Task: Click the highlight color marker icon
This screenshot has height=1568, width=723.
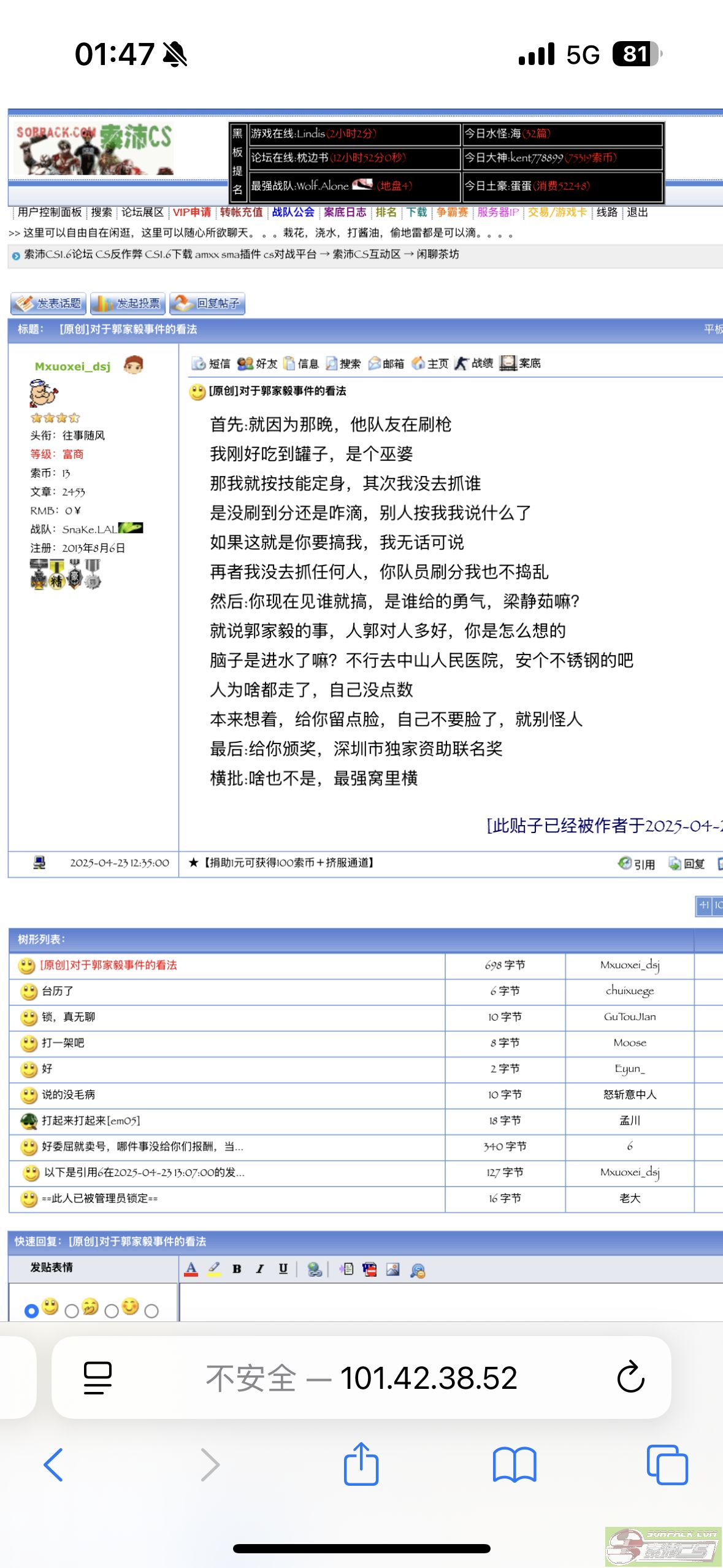Action: tap(214, 1269)
